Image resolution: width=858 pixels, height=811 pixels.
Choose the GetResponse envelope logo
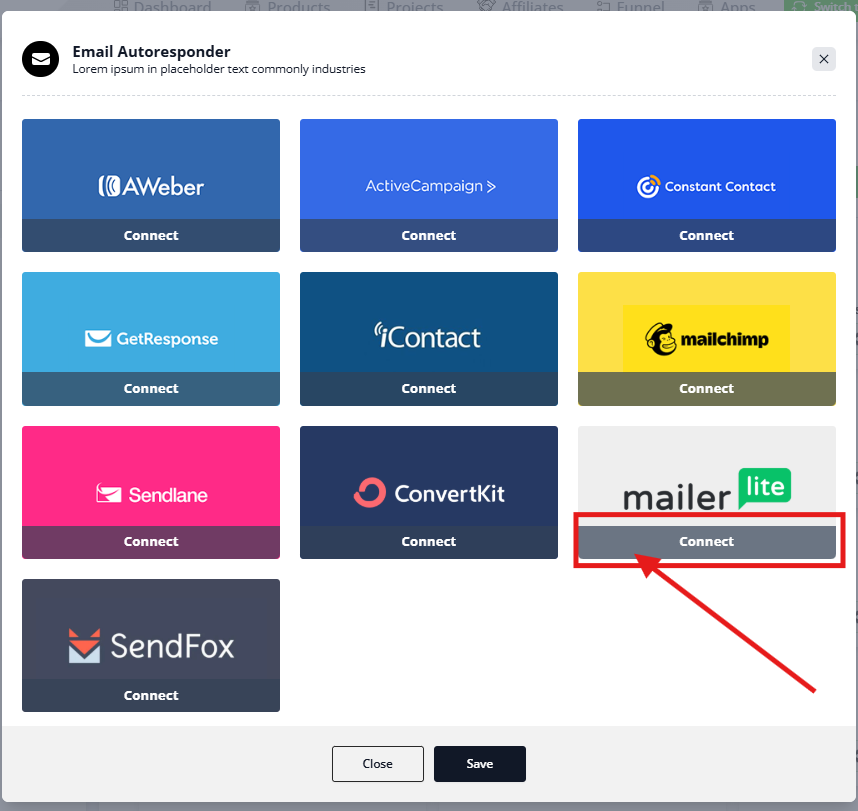point(98,338)
